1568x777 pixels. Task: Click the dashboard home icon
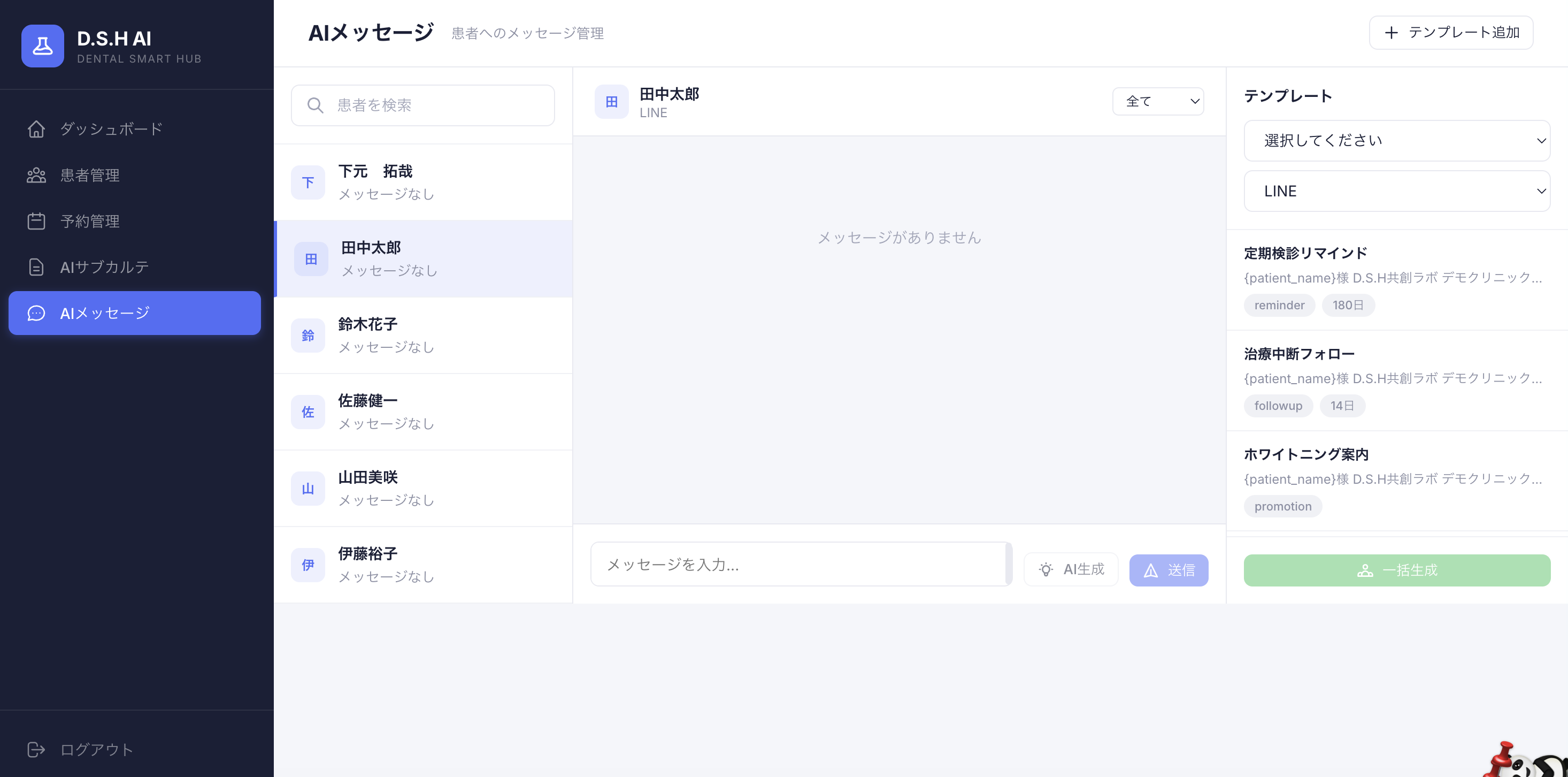click(x=36, y=129)
